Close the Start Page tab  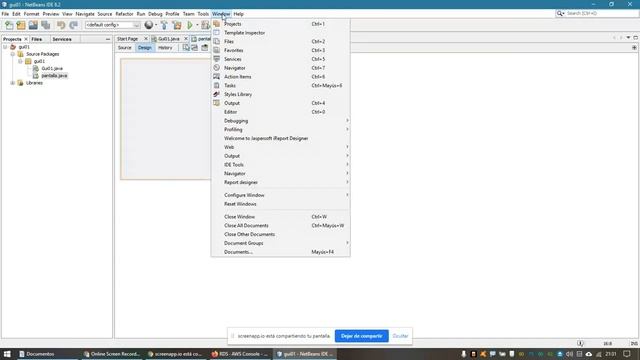click(146, 39)
